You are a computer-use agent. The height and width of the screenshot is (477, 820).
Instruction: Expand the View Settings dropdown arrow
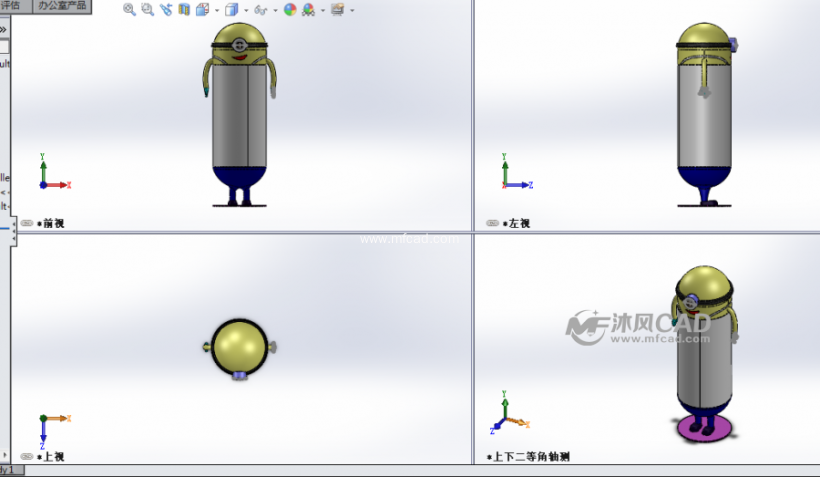(x=352, y=10)
